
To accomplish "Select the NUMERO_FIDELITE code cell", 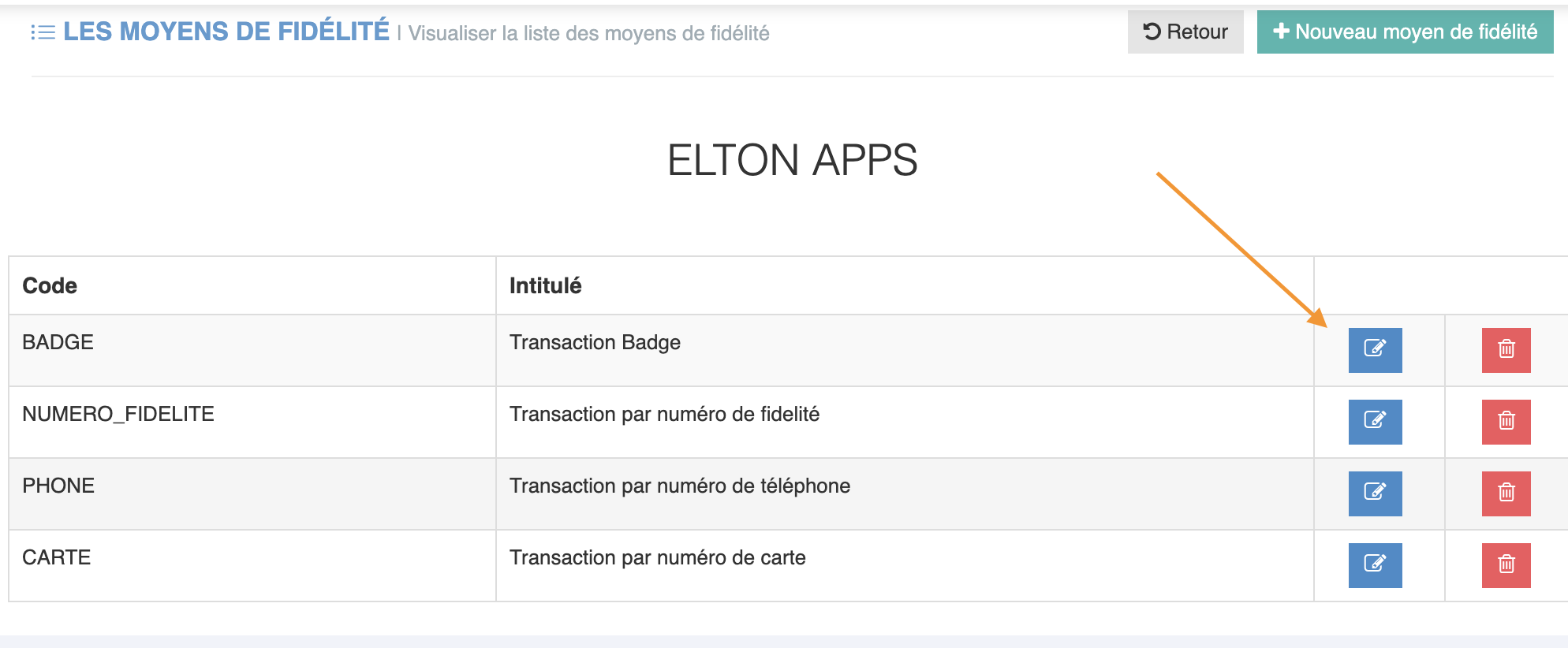I will pyautogui.click(x=118, y=414).
